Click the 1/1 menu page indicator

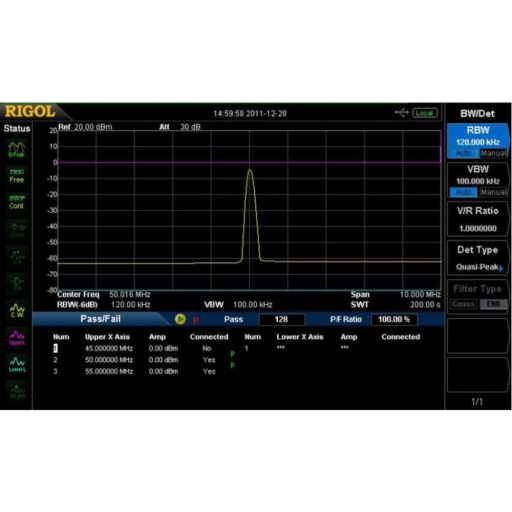pos(477,402)
